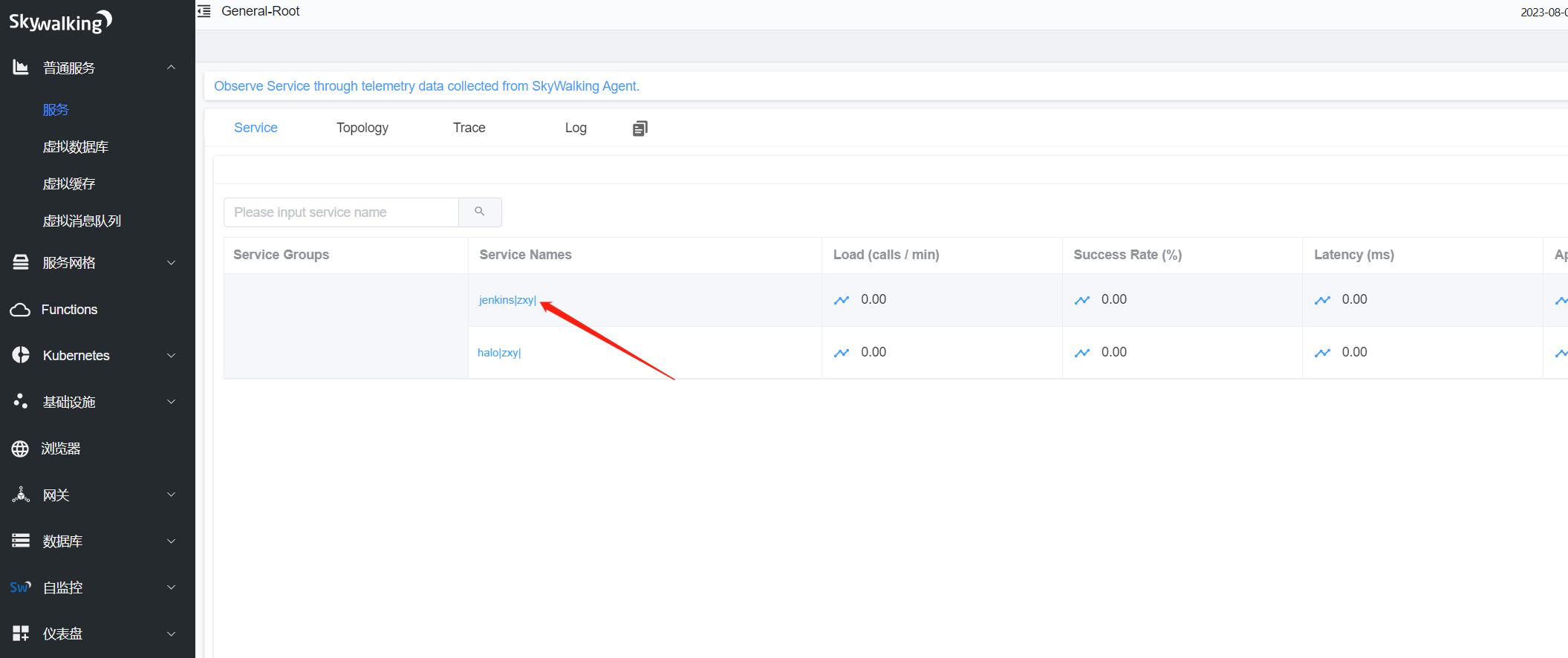Open Success Rate trend chart for jenkins row
Viewport: 1568px width, 658px height.
point(1082,300)
